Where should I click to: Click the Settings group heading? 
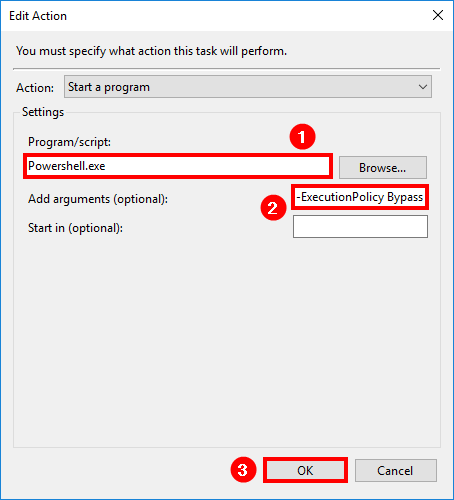point(43,112)
